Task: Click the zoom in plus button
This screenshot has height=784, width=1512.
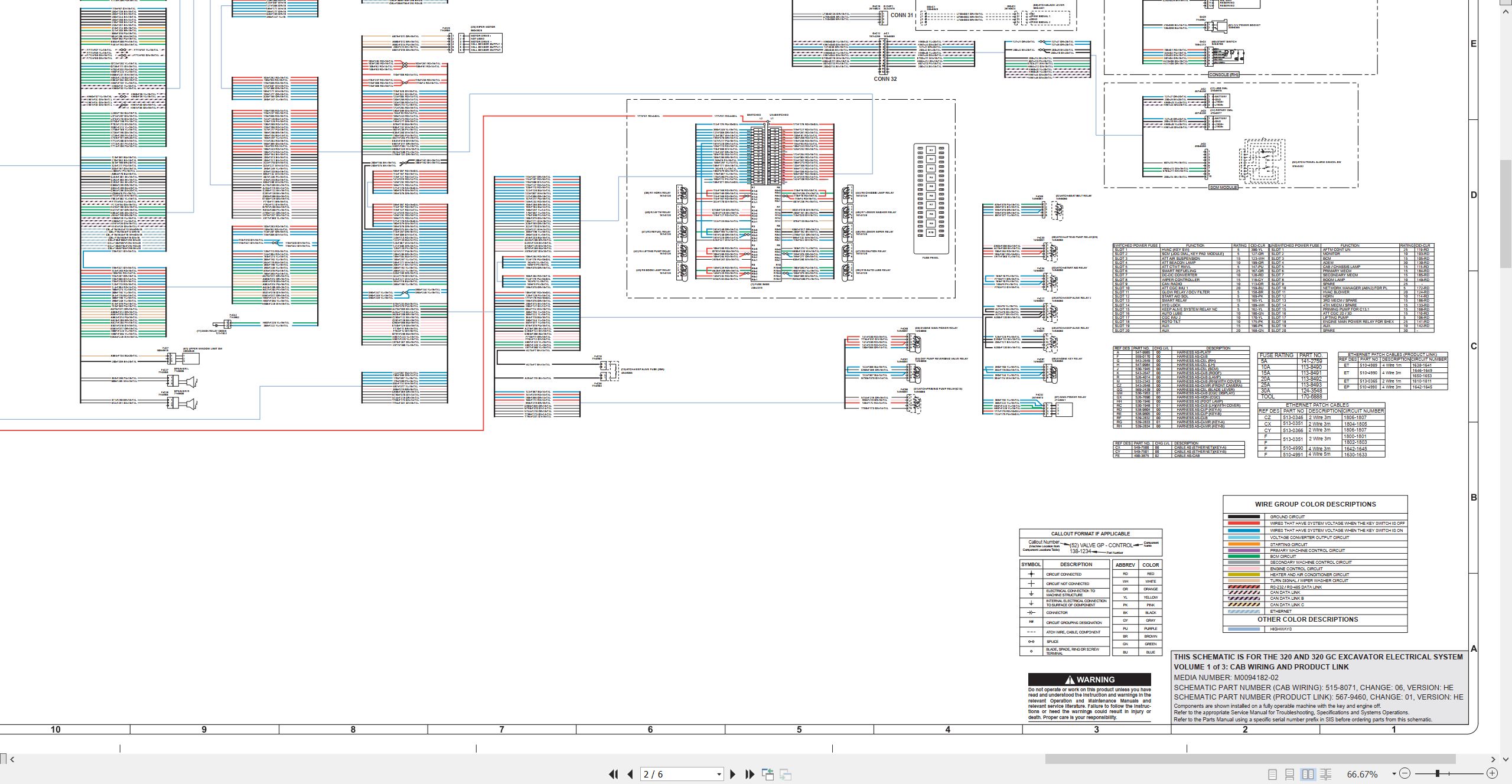Action: 1492,773
